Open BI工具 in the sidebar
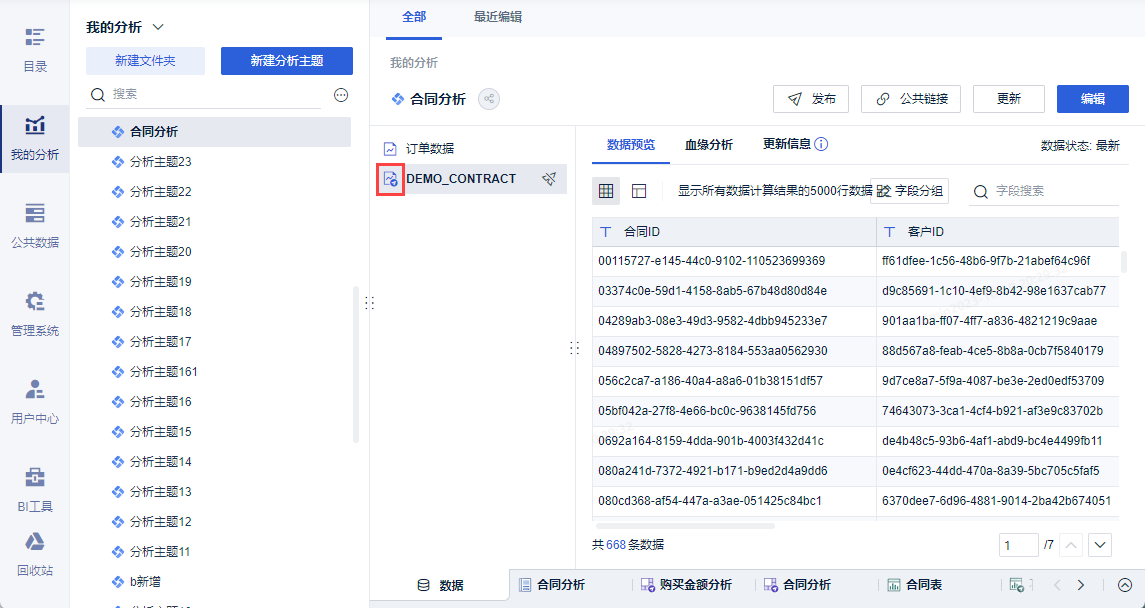The width and height of the screenshot is (1145, 608). point(35,490)
